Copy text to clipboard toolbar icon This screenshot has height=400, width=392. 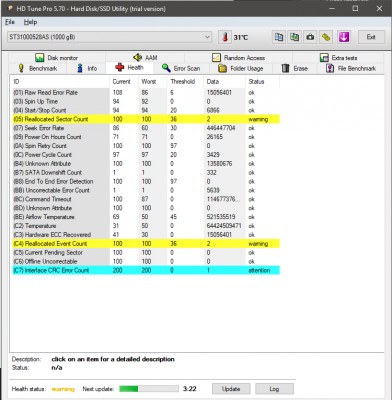279,37
